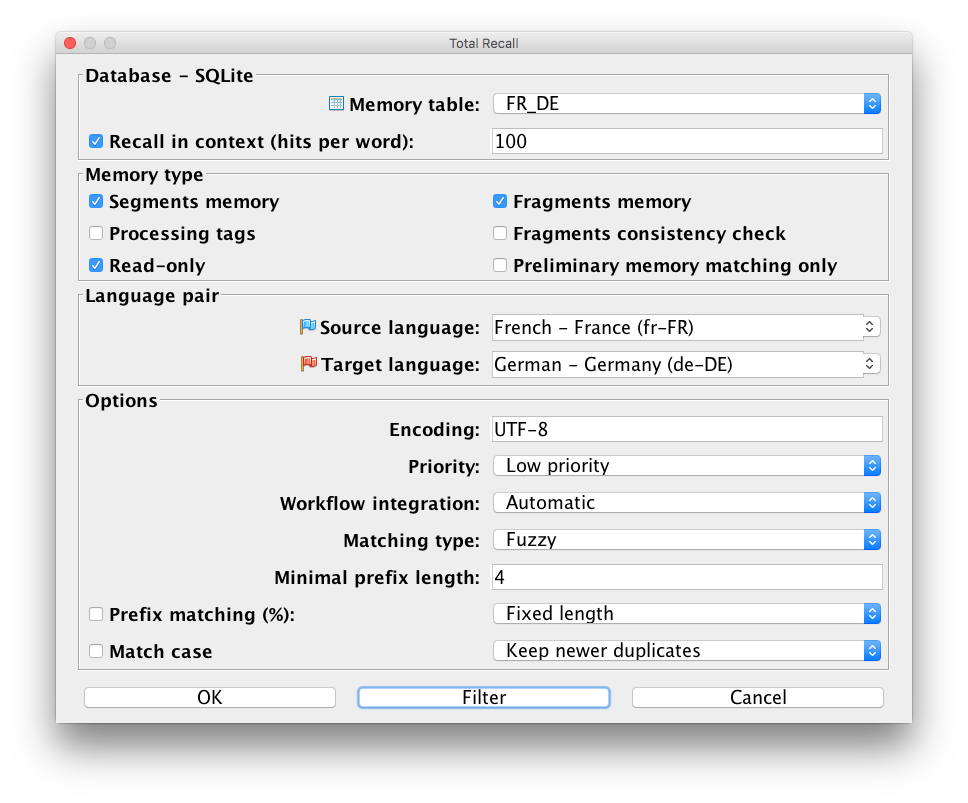Toggle the Read-only checkbox
This screenshot has height=803, width=968.
pos(96,265)
